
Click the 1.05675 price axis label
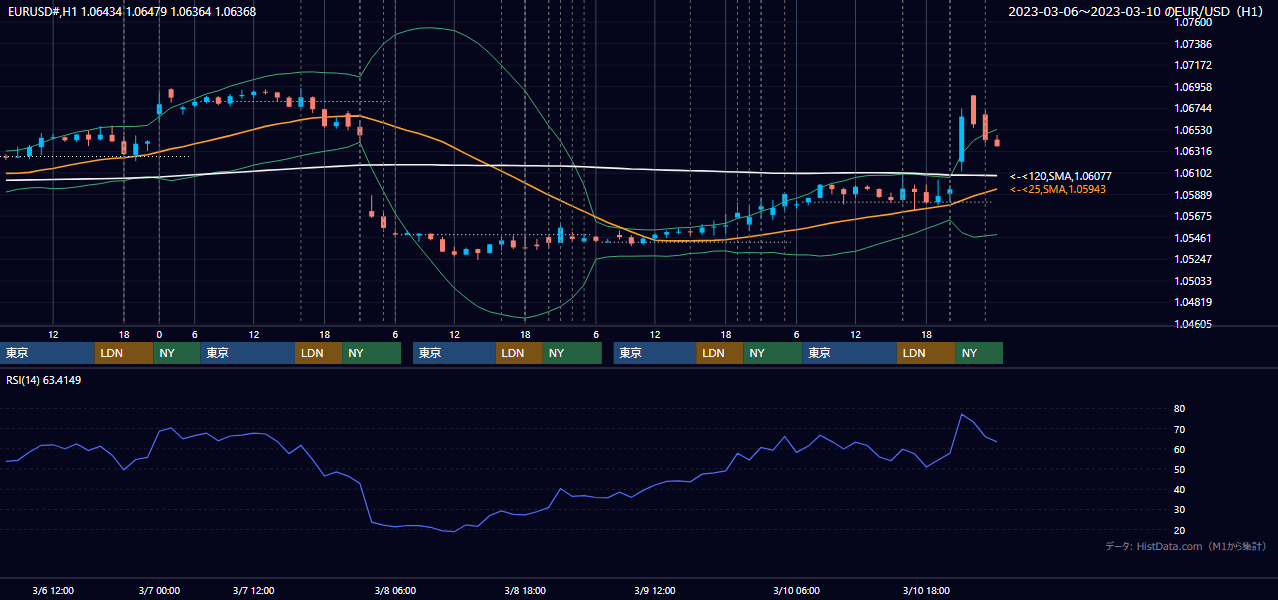(x=1192, y=217)
